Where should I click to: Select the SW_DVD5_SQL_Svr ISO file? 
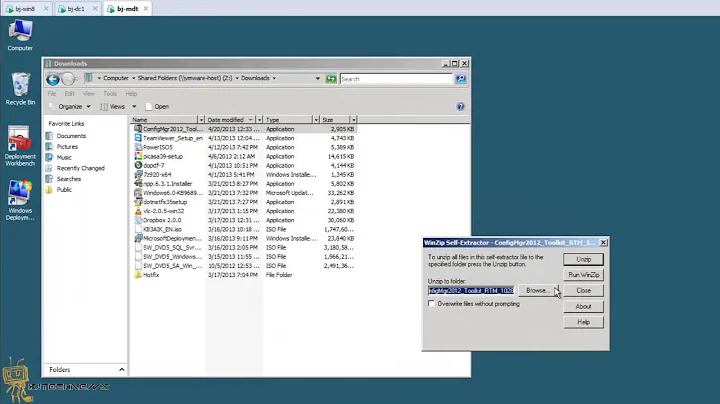coord(244,247)
